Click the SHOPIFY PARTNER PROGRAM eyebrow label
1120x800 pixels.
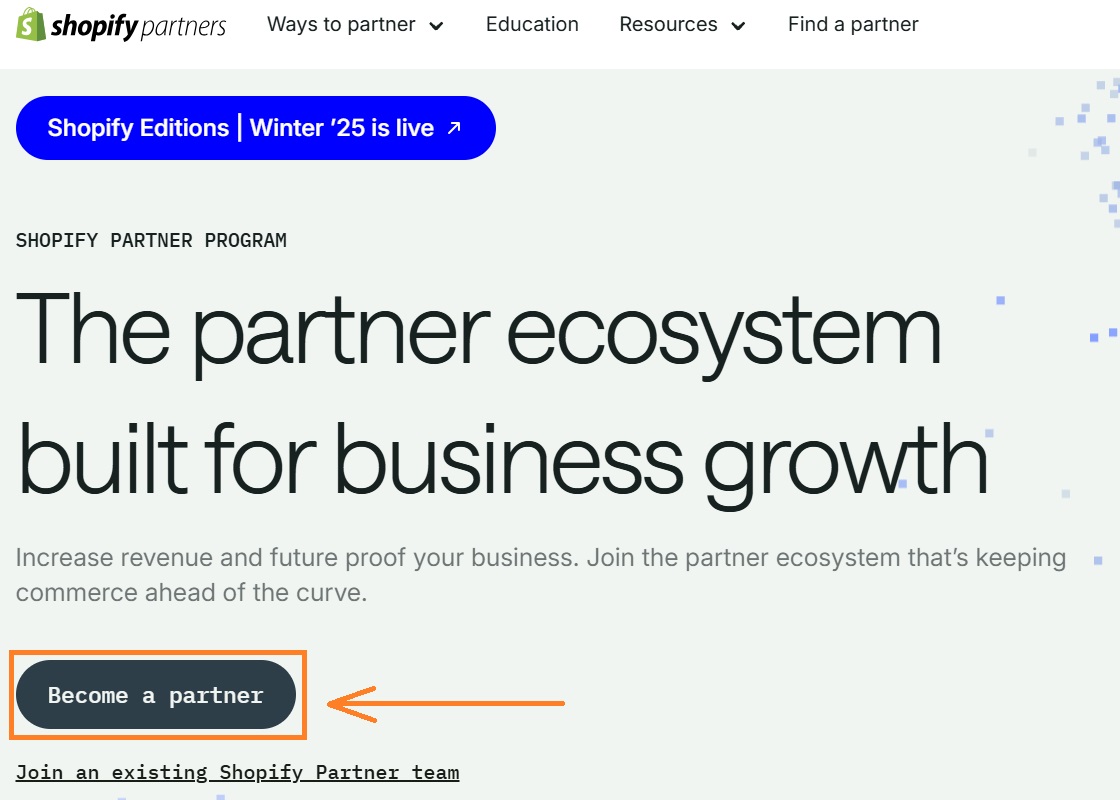coord(150,240)
